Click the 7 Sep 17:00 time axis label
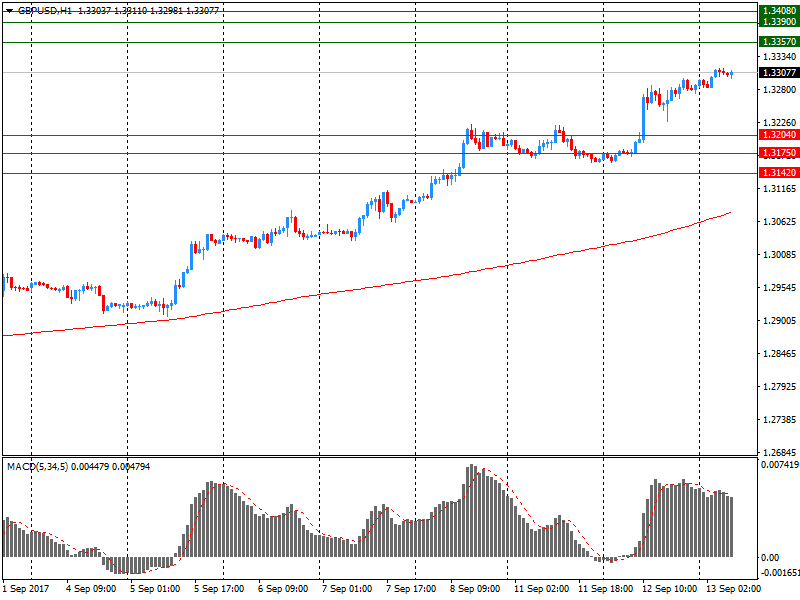 coord(411,589)
